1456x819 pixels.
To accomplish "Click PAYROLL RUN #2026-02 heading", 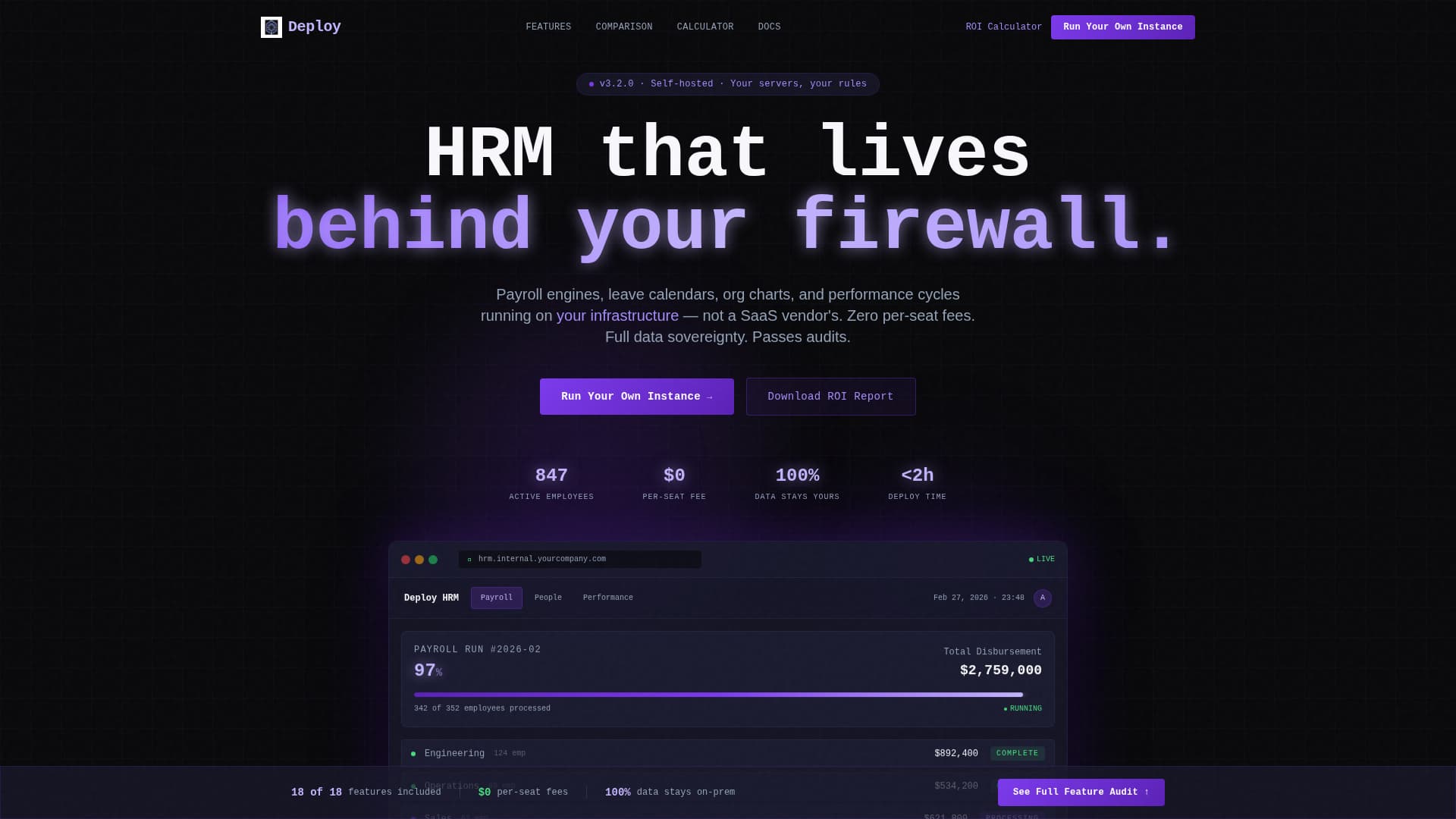I will click(477, 650).
